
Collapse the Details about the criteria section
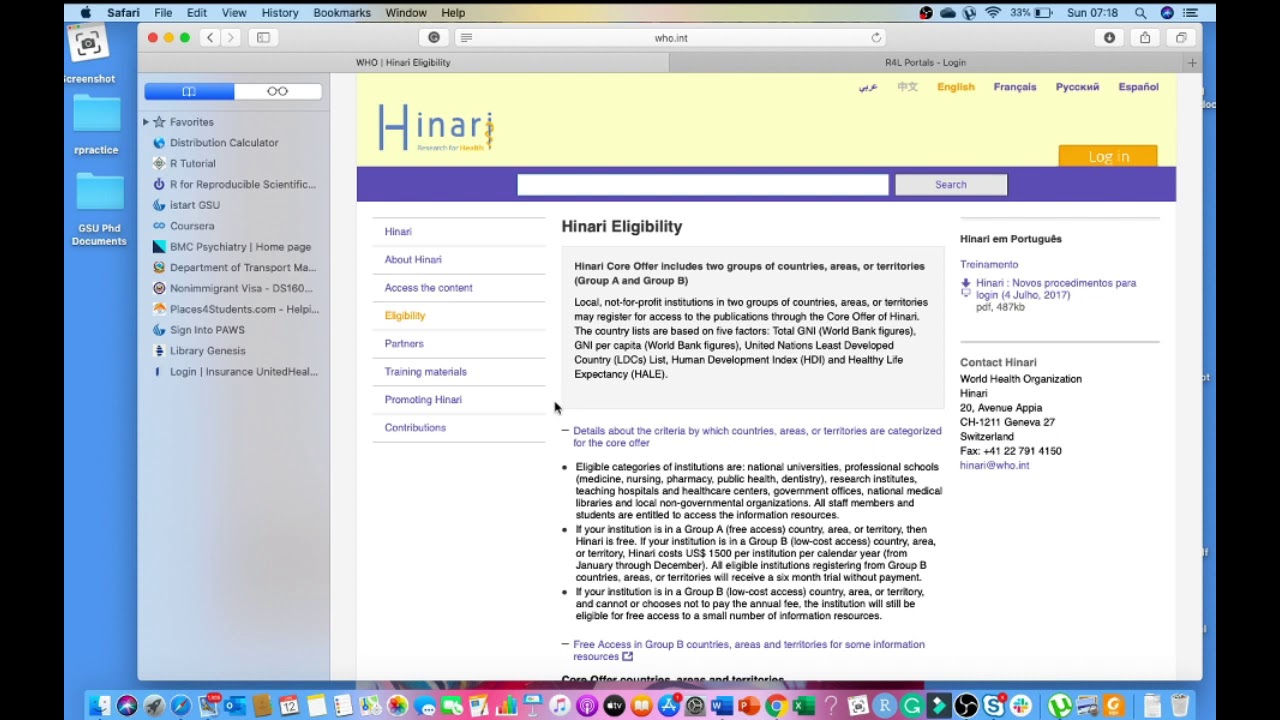[757, 436]
